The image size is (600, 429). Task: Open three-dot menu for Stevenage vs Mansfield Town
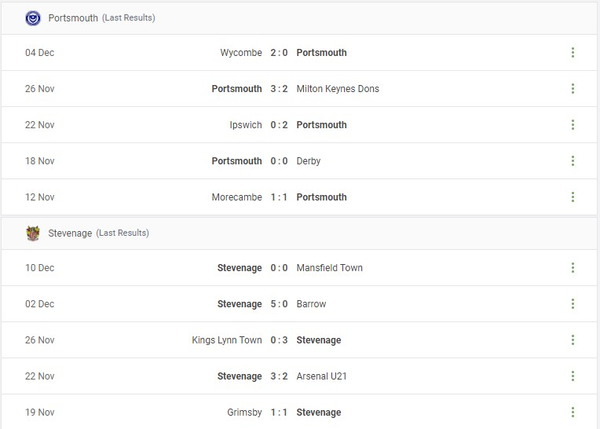click(573, 268)
